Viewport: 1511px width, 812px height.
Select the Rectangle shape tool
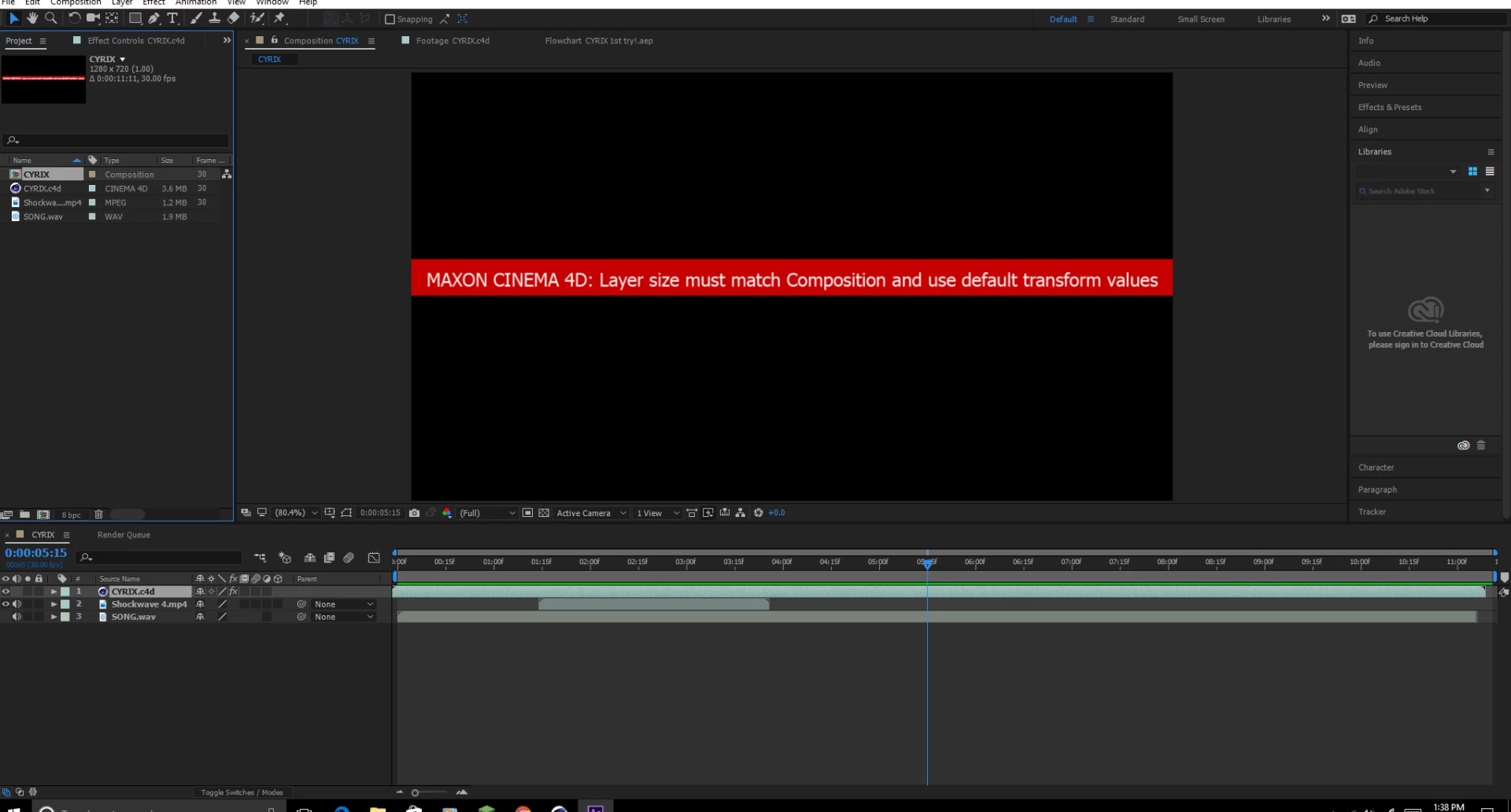[135, 18]
